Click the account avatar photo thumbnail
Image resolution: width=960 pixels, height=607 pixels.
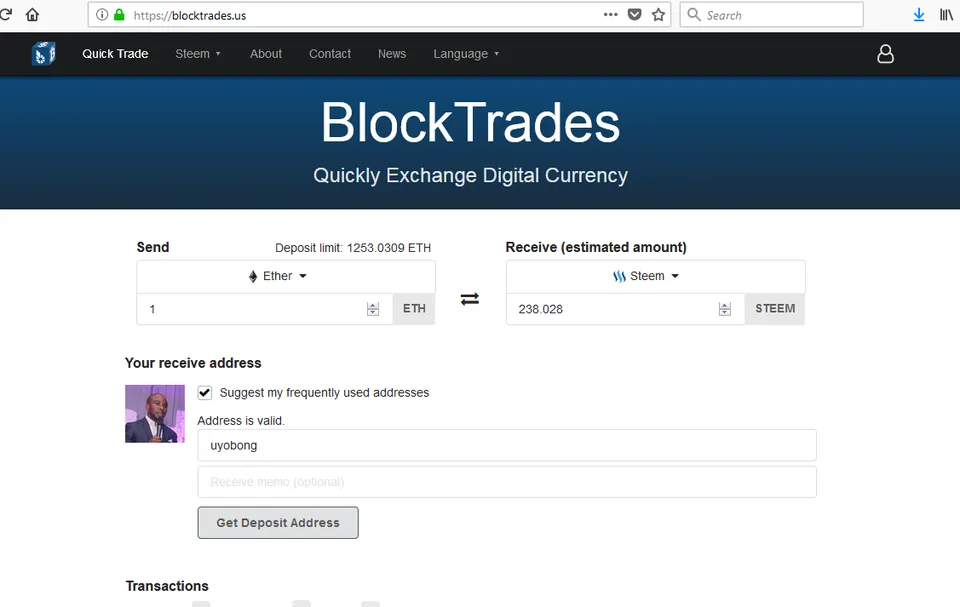(x=155, y=413)
